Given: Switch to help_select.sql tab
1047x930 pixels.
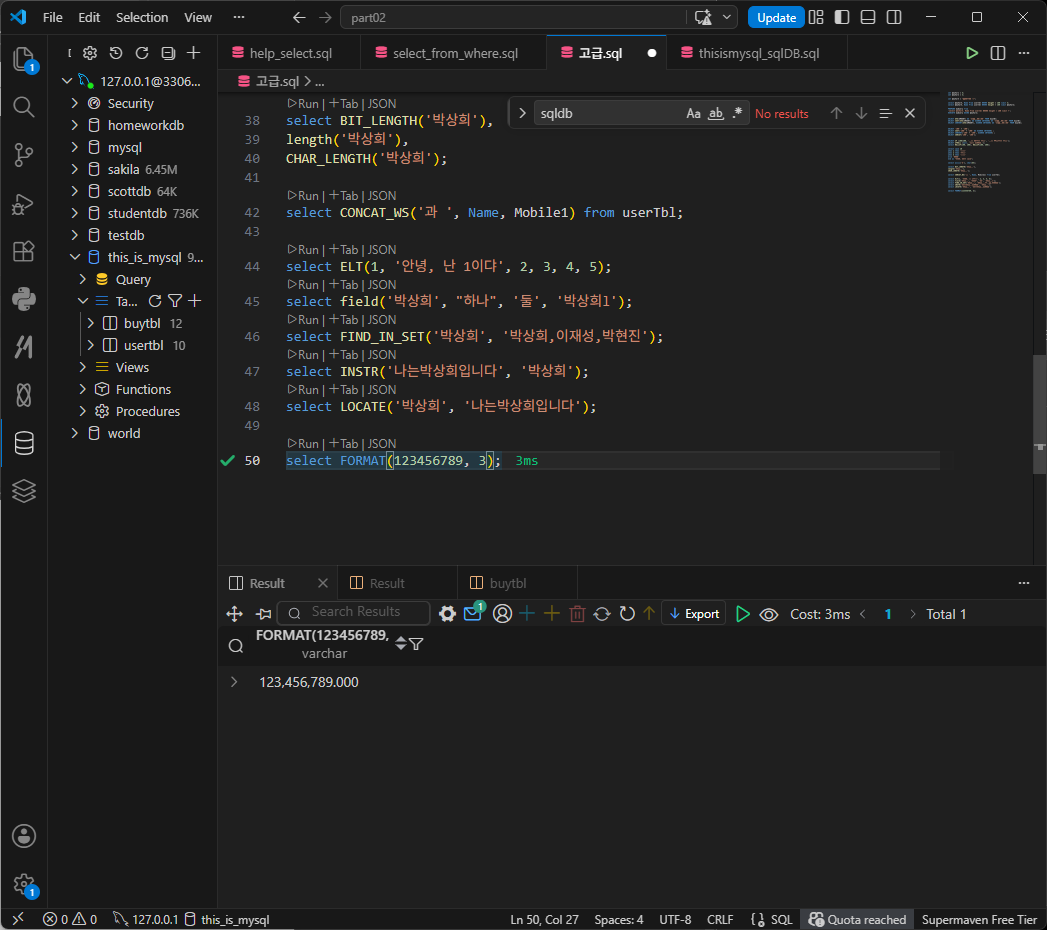Looking at the screenshot, I should [290, 53].
